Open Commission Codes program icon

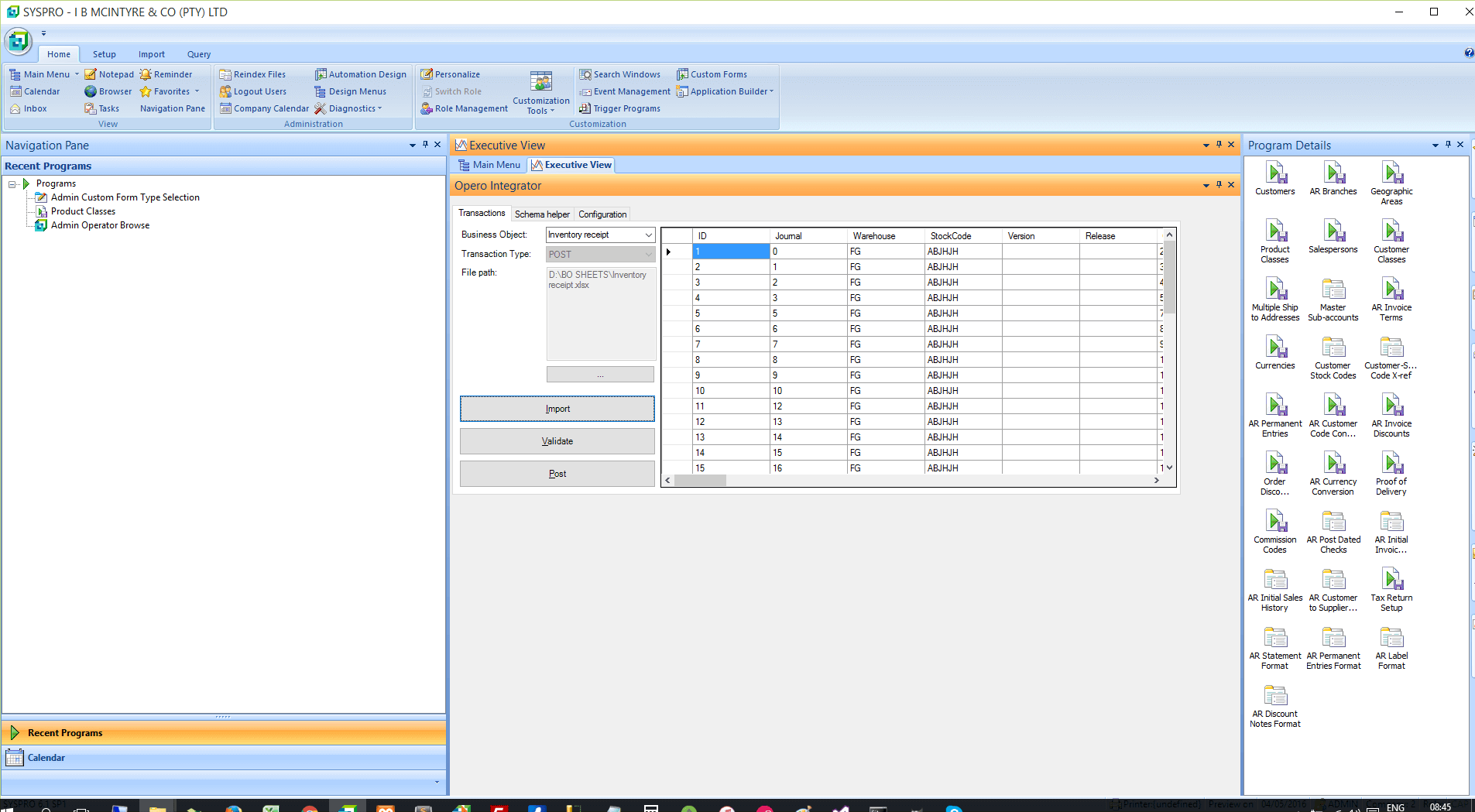[x=1274, y=531]
